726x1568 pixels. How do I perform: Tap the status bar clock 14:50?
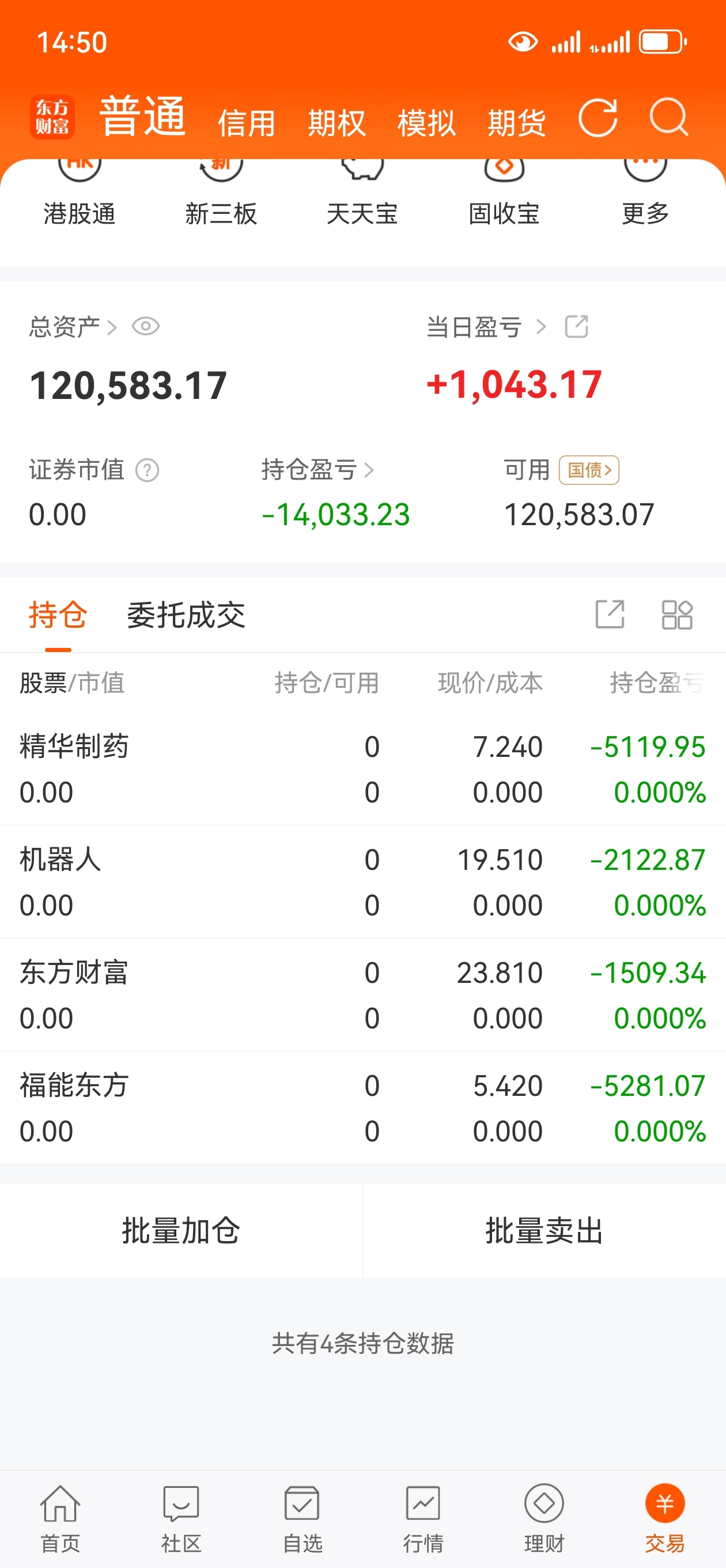tap(72, 43)
